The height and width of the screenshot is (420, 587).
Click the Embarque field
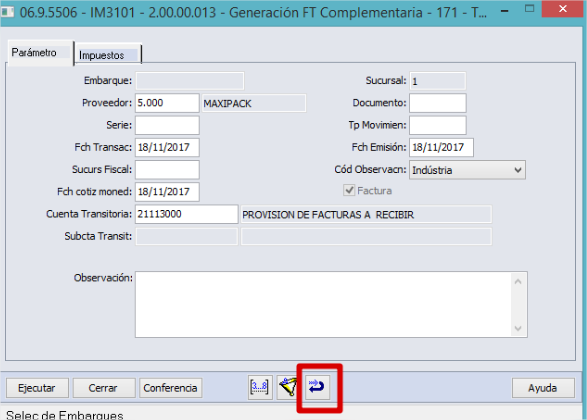click(x=190, y=81)
